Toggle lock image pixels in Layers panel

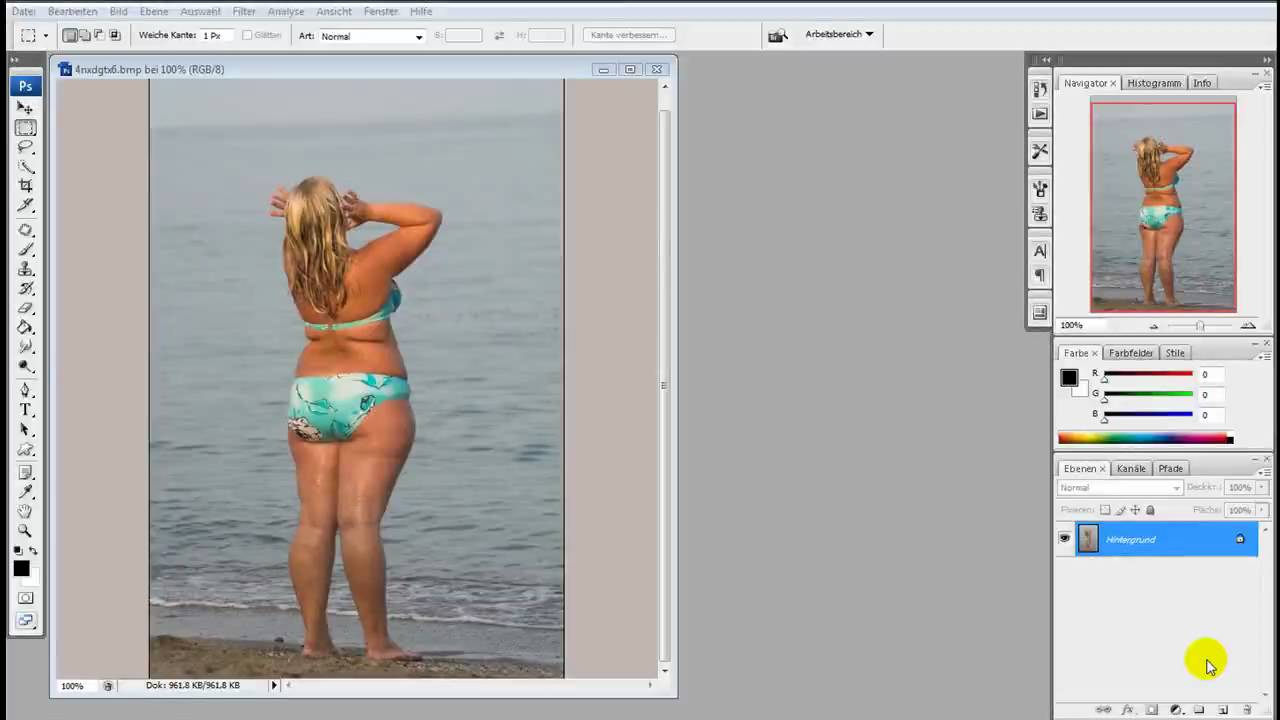(x=1120, y=510)
